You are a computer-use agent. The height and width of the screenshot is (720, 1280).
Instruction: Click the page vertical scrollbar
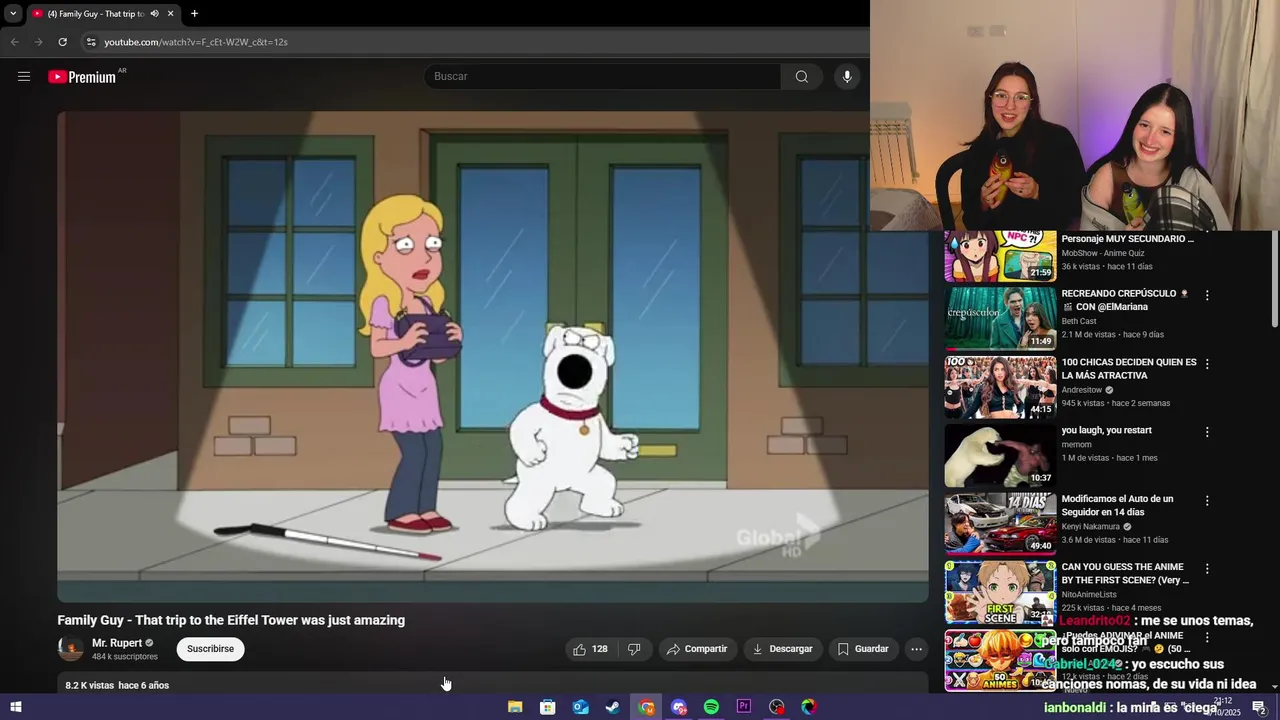click(x=1274, y=280)
